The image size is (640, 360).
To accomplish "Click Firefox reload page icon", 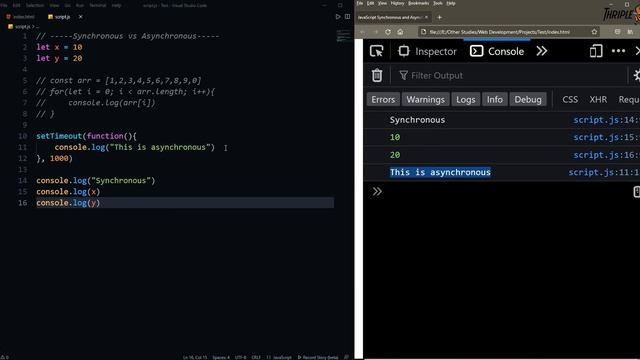I will click(388, 32).
